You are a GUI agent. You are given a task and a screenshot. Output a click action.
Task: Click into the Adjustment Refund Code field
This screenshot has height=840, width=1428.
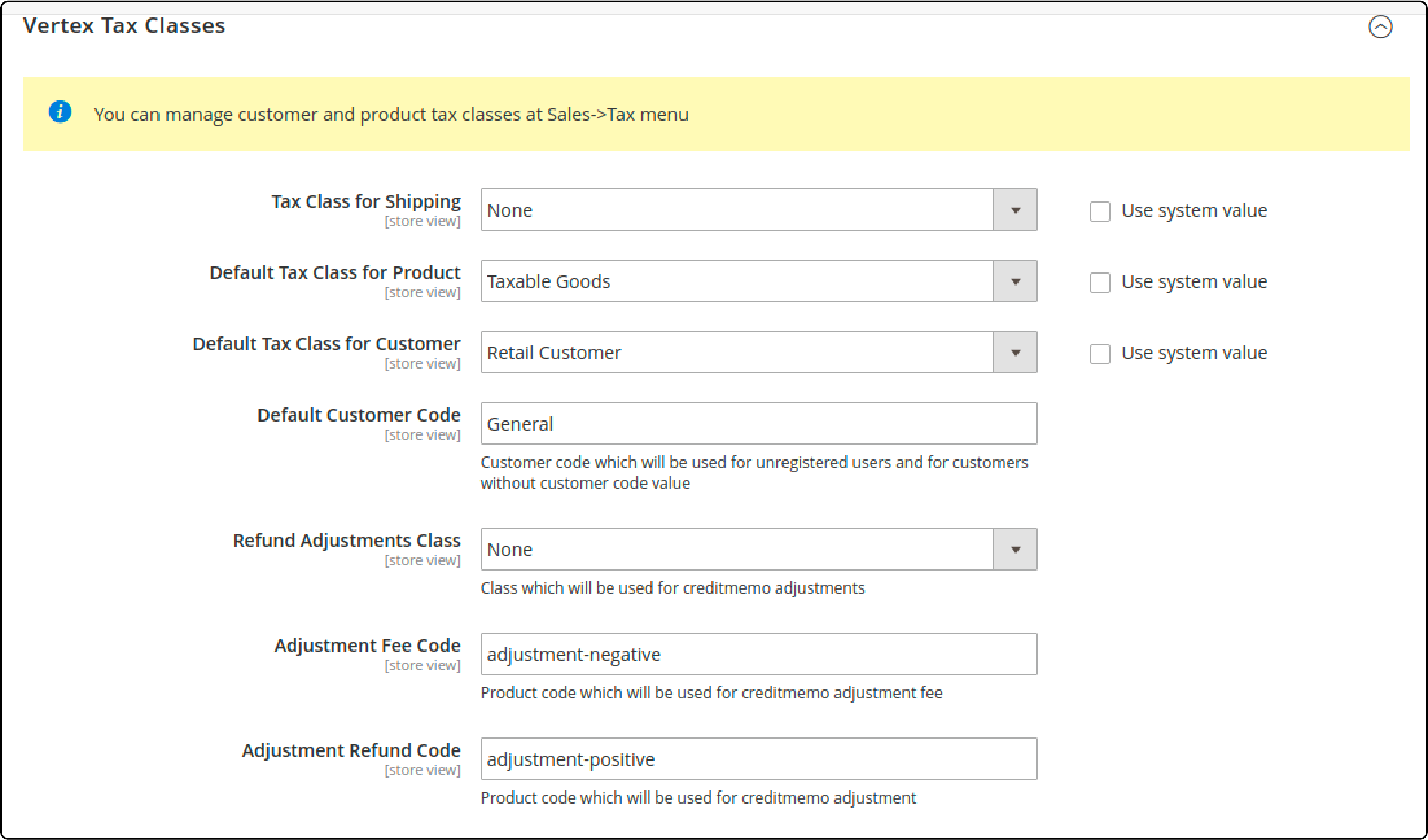pos(759,759)
